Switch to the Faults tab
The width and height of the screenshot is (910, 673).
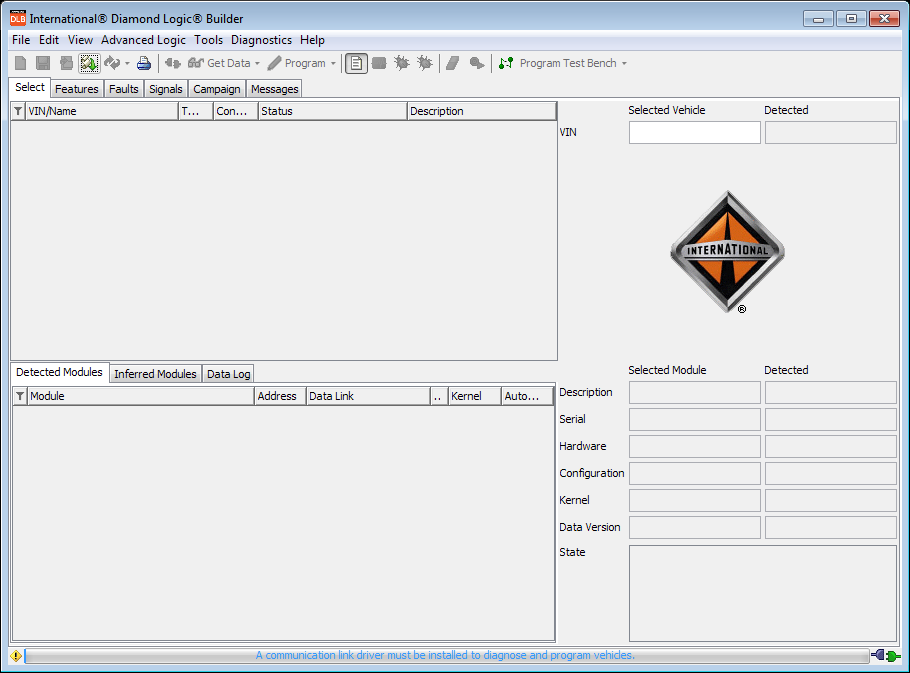click(x=123, y=88)
